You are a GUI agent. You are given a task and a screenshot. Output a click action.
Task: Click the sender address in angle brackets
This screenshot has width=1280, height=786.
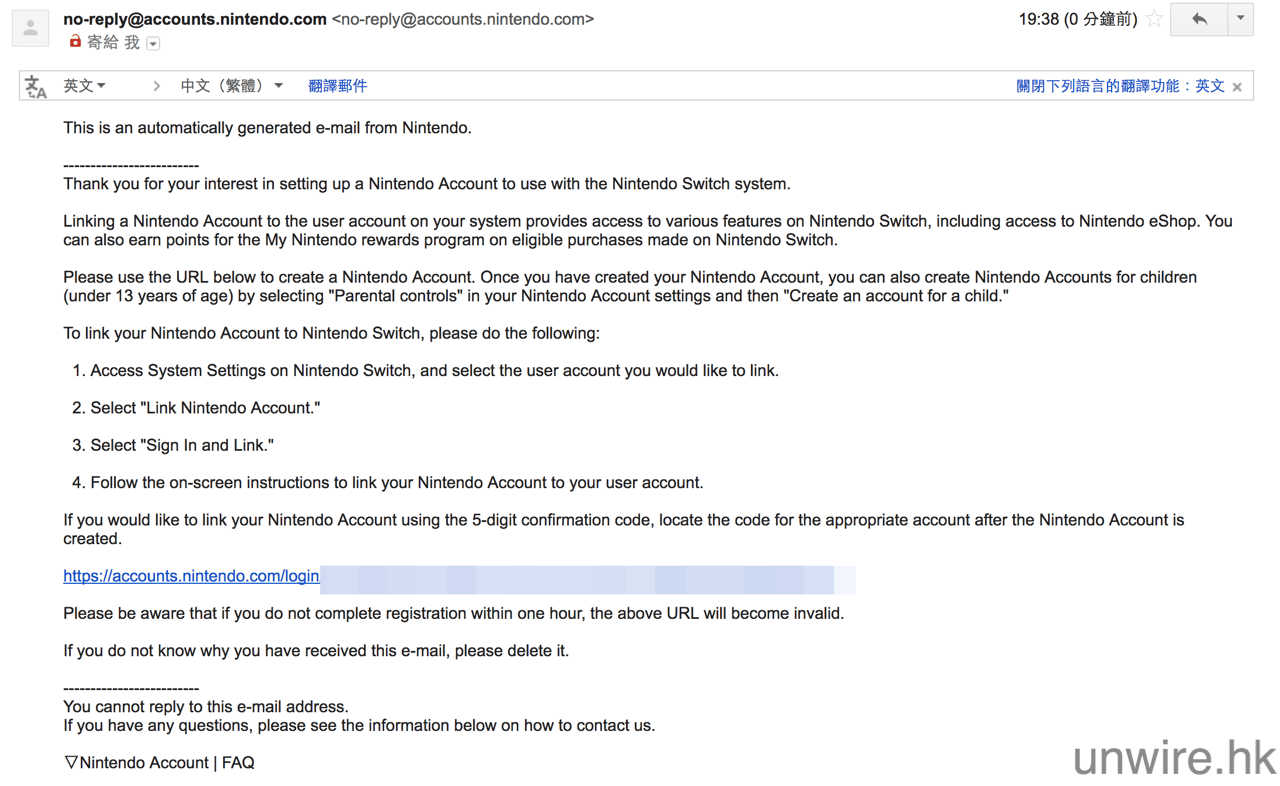[463, 19]
